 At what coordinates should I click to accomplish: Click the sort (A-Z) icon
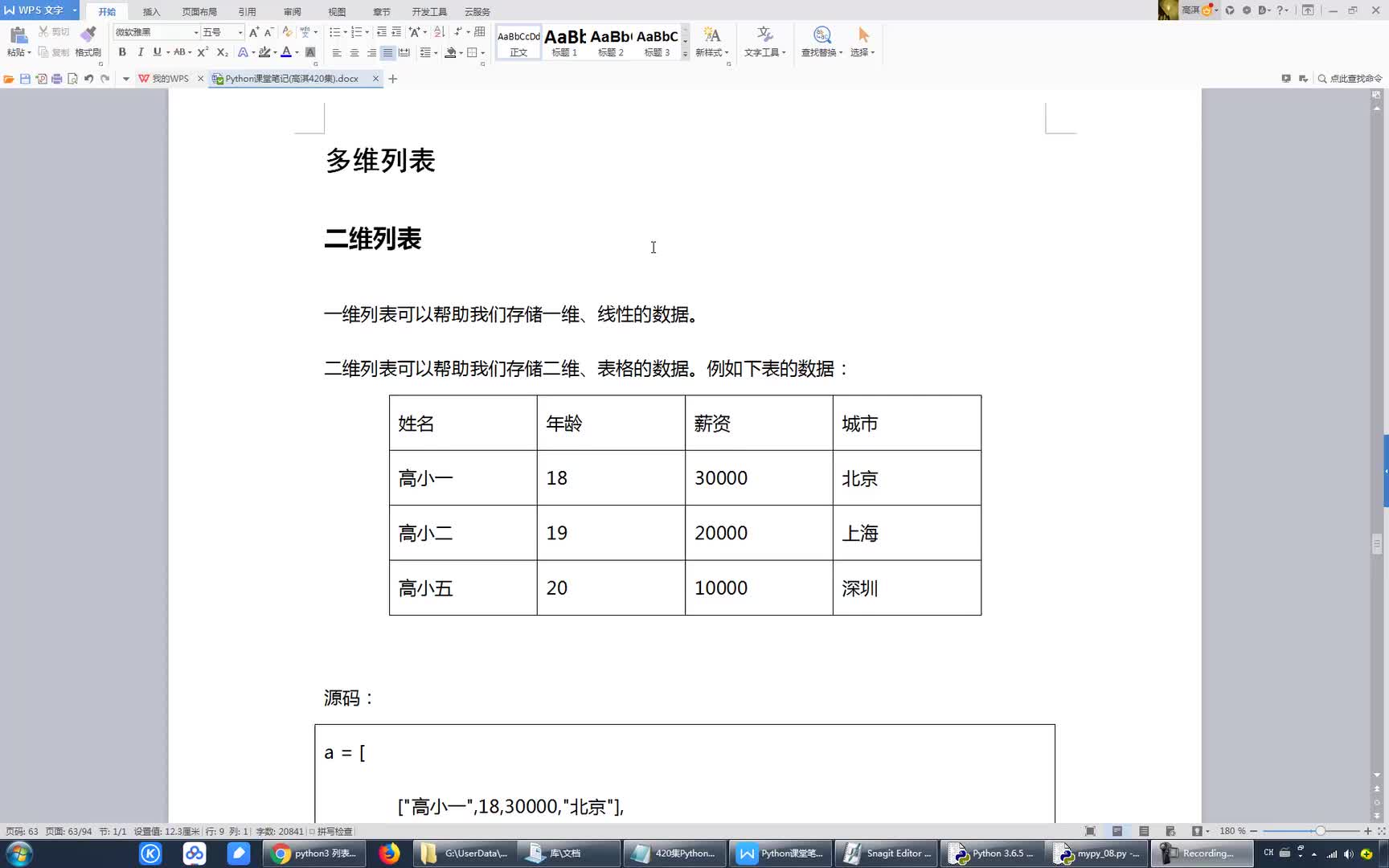tap(439, 32)
